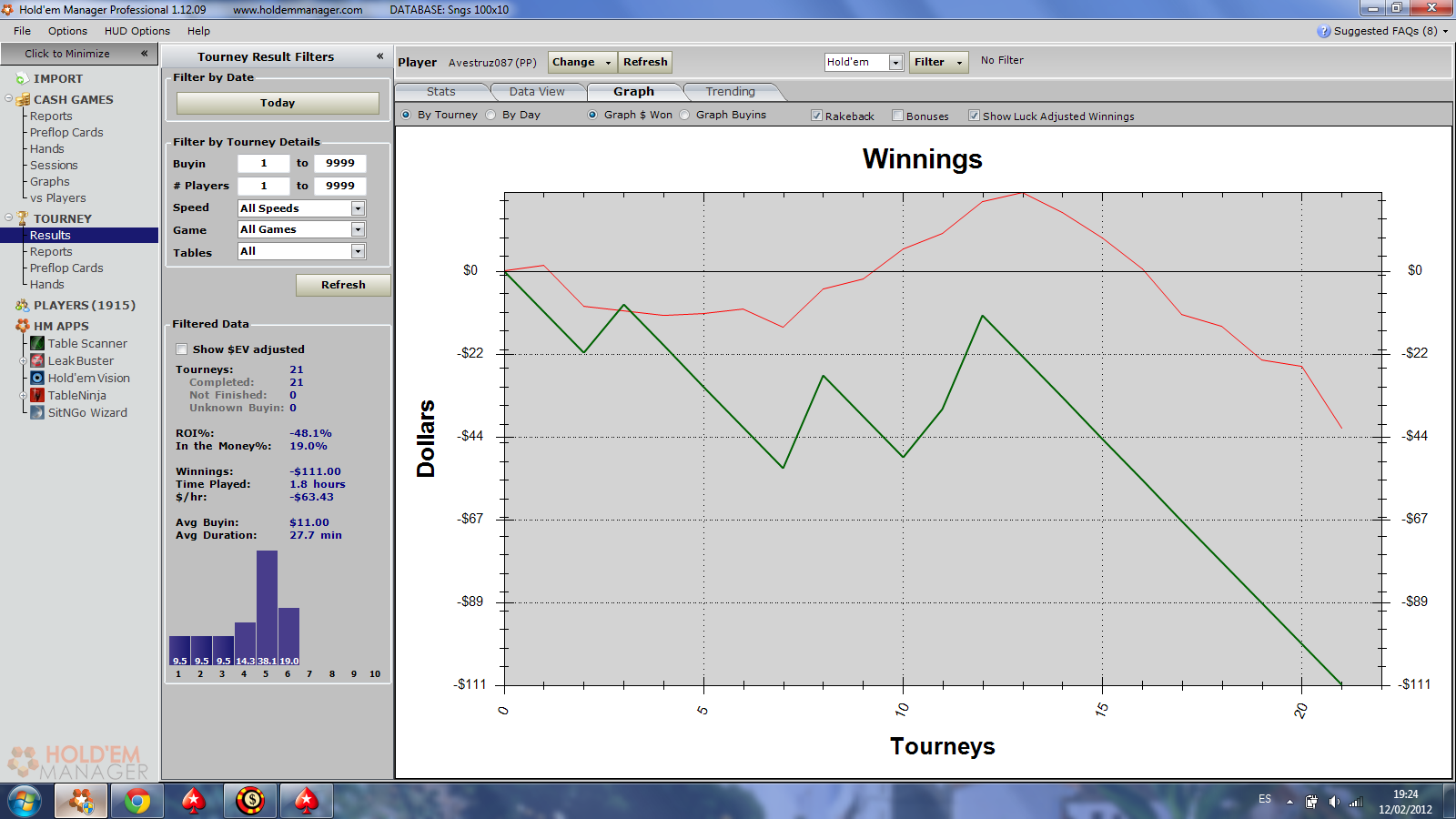
Task: Select Tourney Results tree item
Action: click(79, 235)
